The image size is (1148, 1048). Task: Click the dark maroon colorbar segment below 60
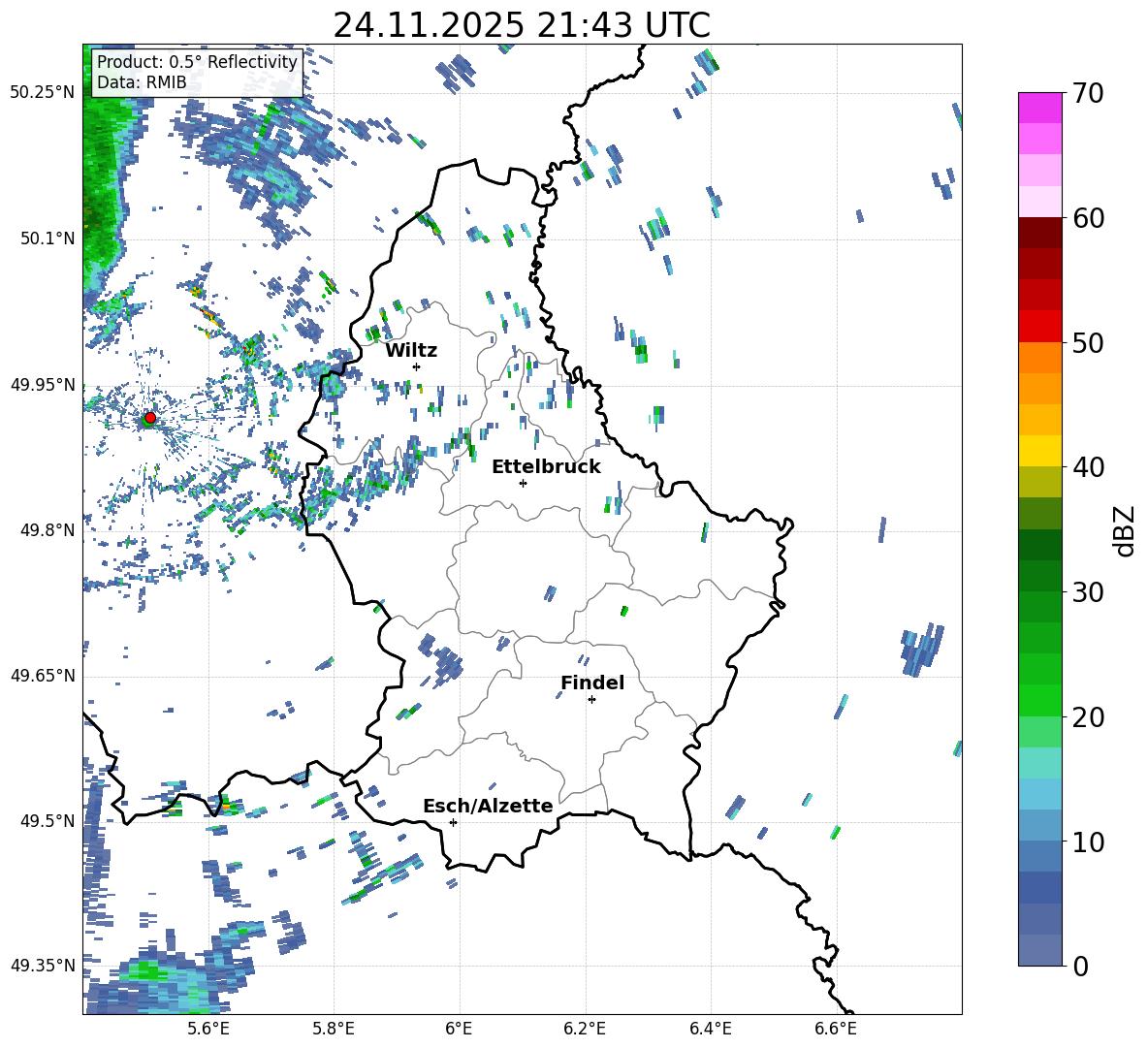coord(1039,234)
